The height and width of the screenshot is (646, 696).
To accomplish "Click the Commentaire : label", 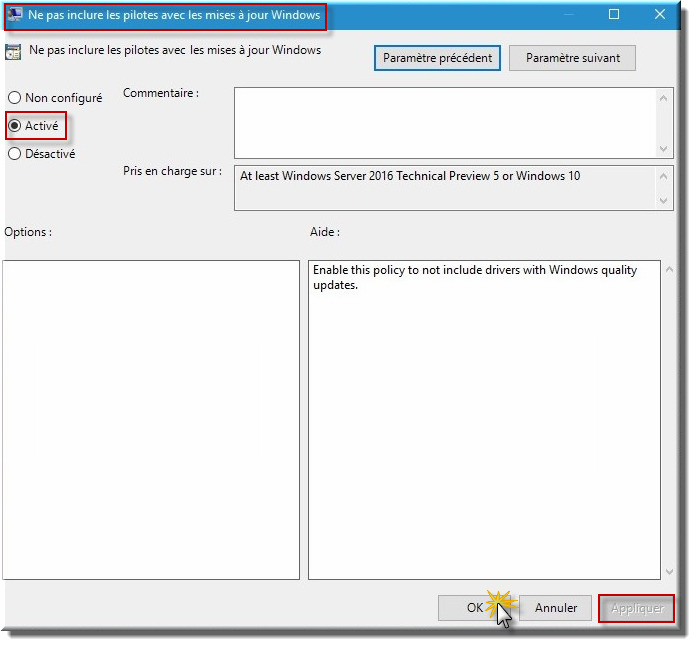I will point(162,94).
